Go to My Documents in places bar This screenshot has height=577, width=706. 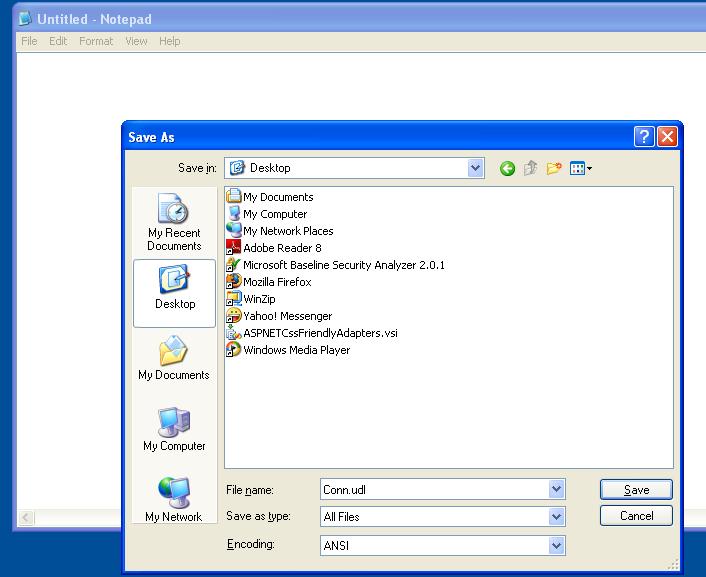tap(174, 358)
